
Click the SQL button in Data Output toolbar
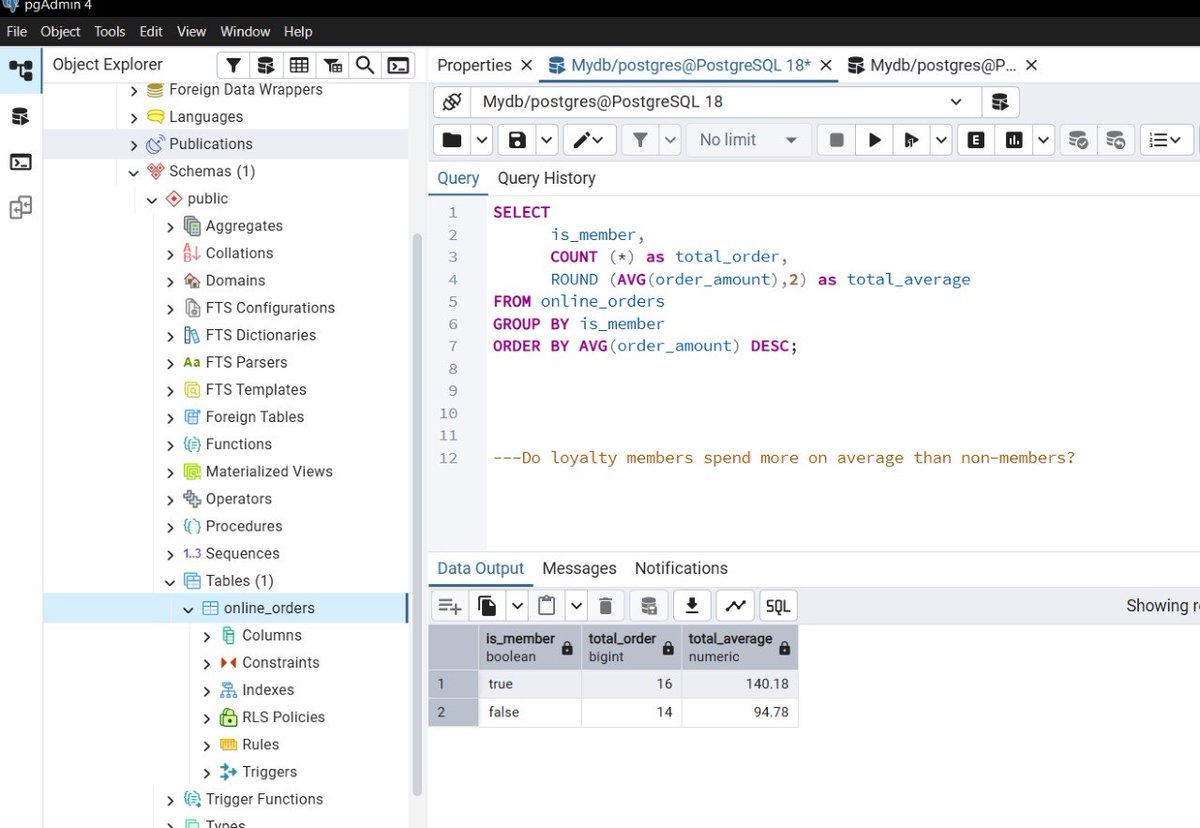click(x=778, y=605)
